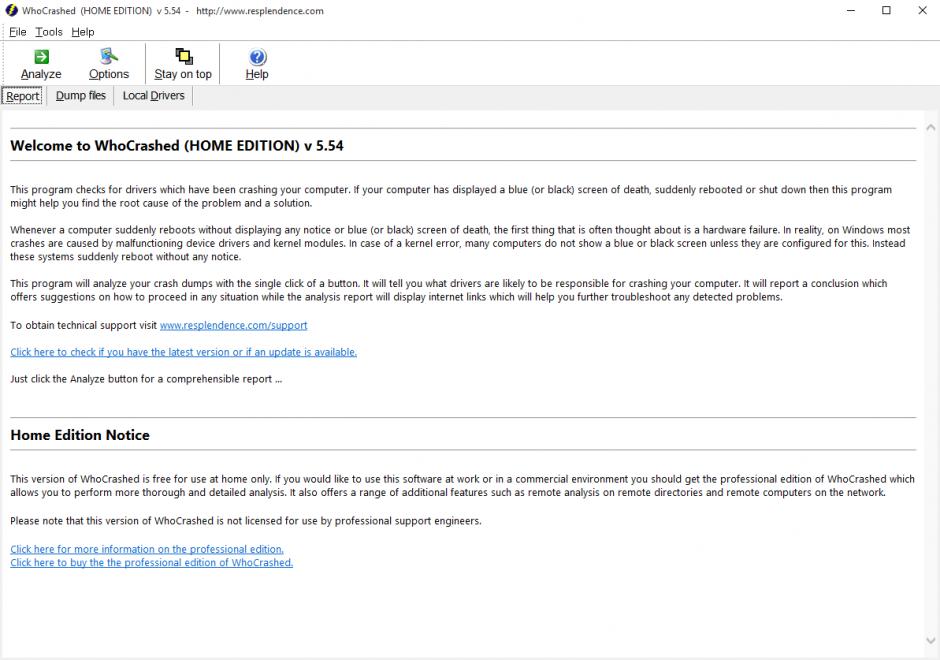
Task: Select the Report tab
Action: click(x=23, y=96)
